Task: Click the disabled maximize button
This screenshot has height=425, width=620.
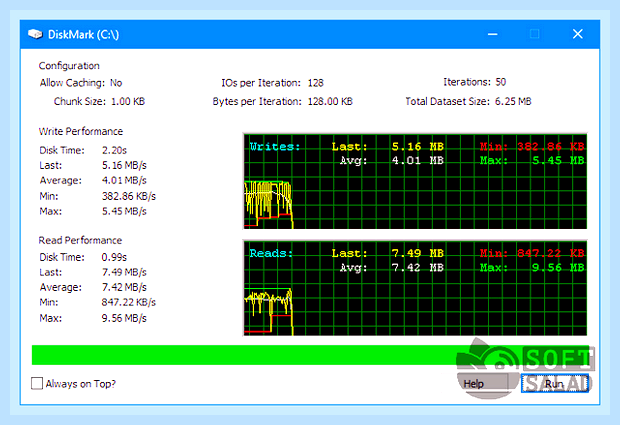Action: pos(534,34)
